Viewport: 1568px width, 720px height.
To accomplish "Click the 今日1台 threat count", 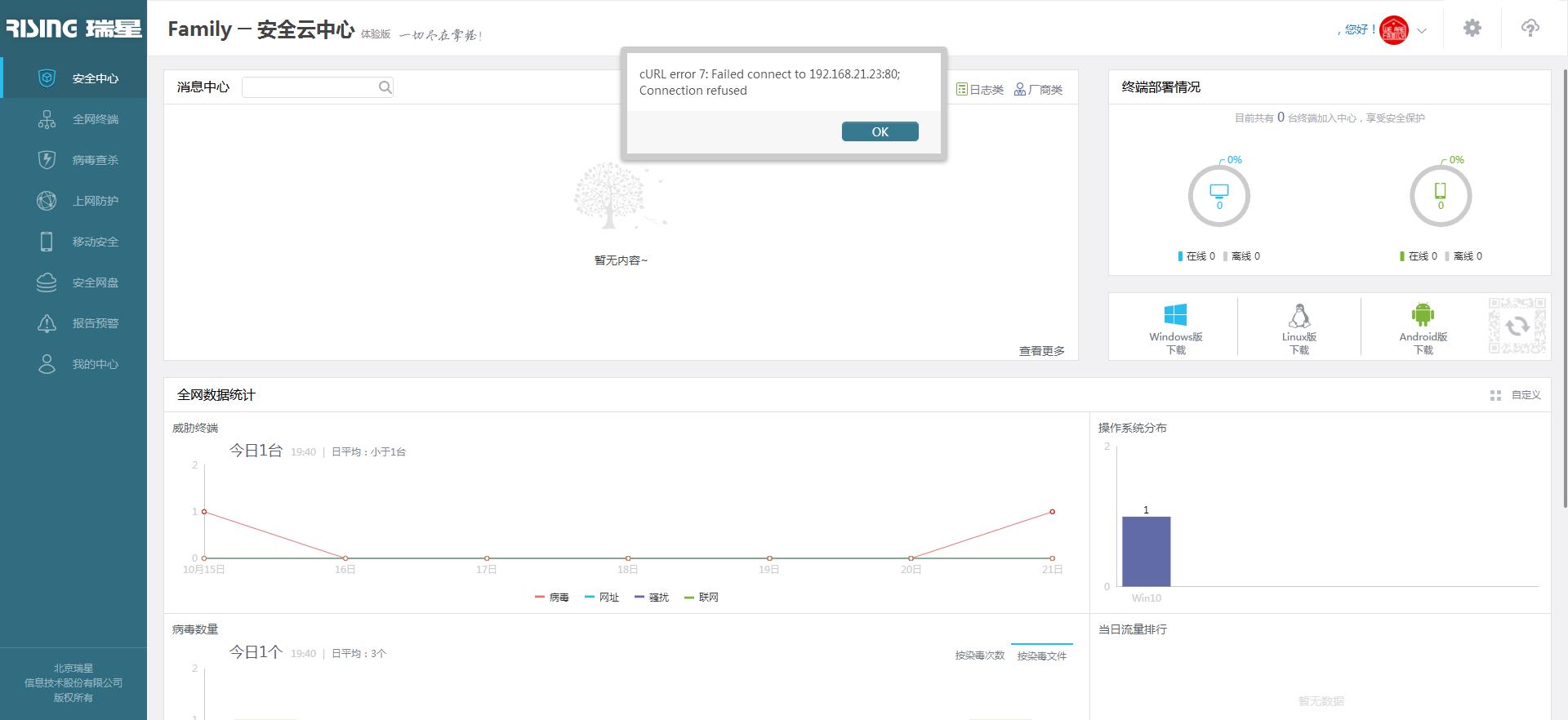I will point(256,451).
